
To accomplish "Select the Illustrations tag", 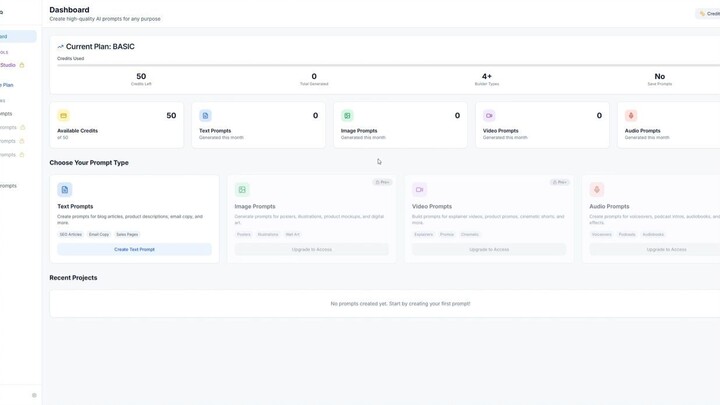I will pos(268,234).
